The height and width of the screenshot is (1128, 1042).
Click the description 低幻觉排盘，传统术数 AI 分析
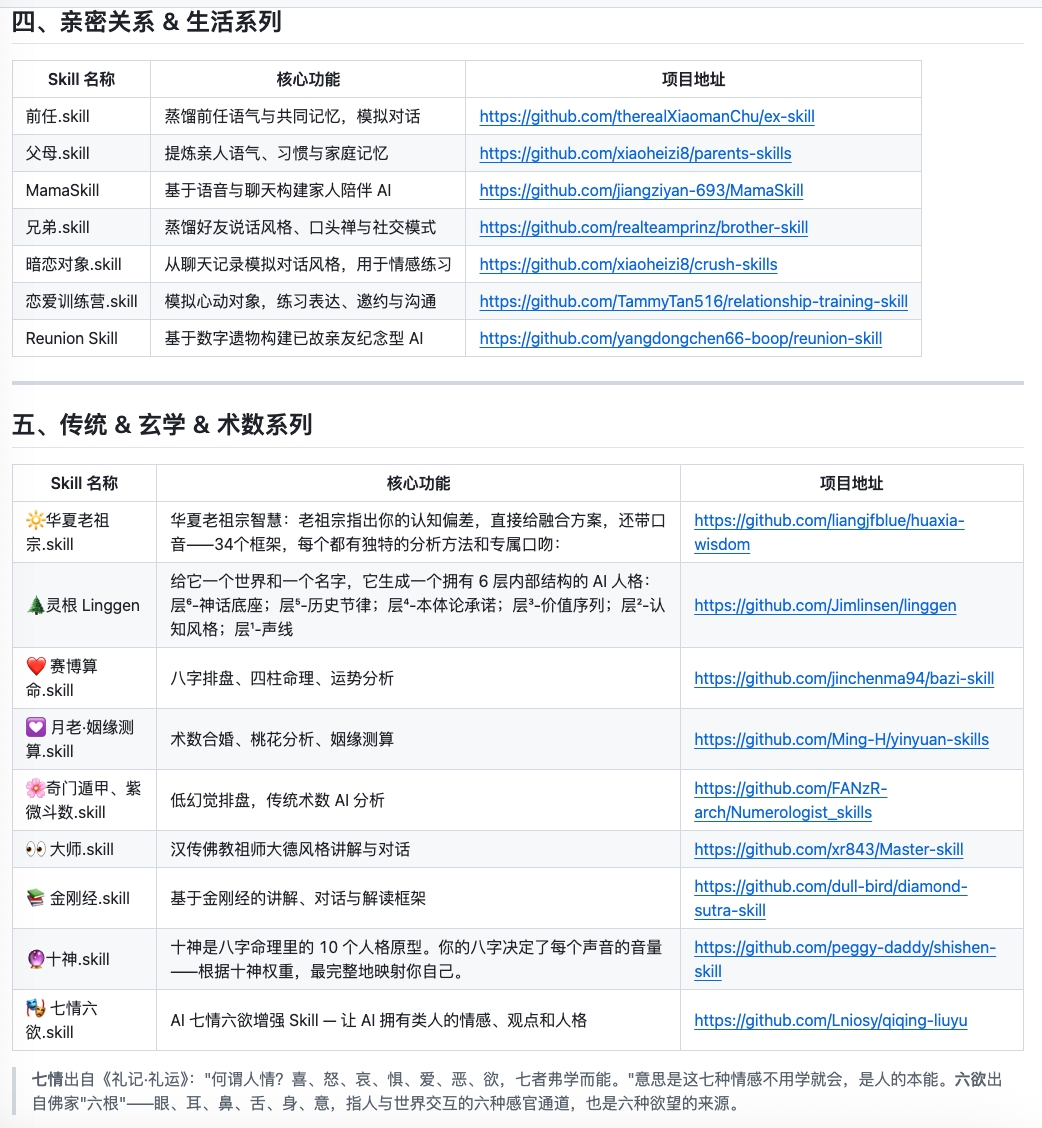278,800
